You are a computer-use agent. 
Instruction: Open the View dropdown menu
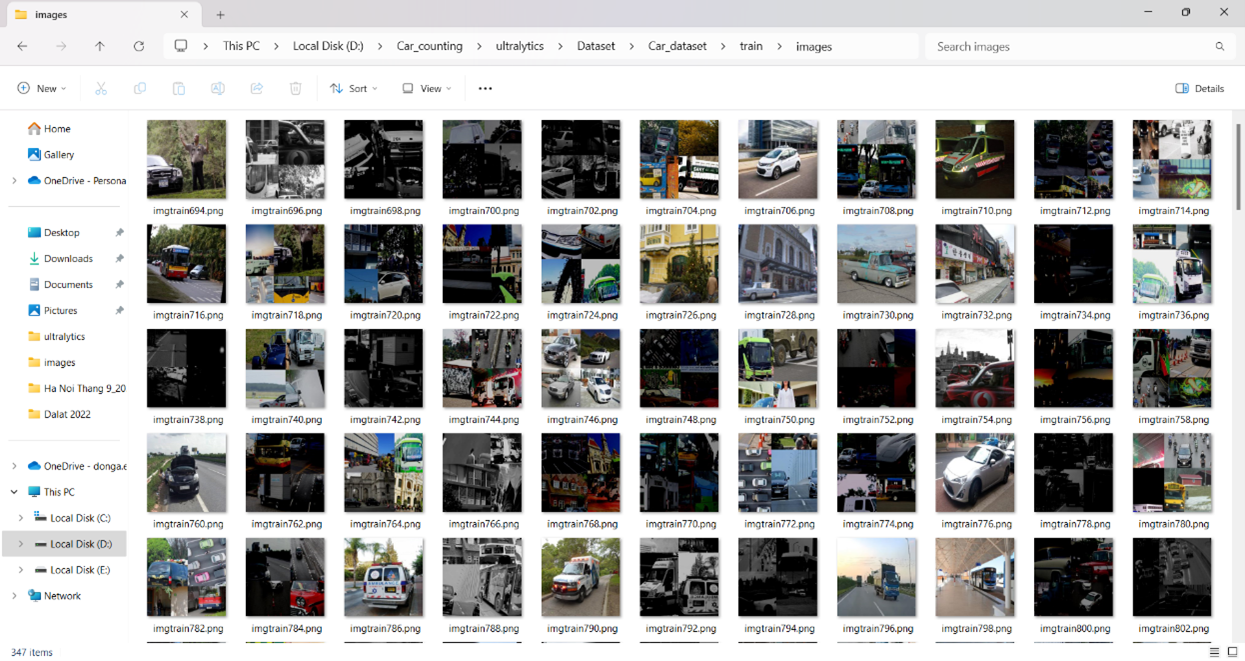[427, 88]
